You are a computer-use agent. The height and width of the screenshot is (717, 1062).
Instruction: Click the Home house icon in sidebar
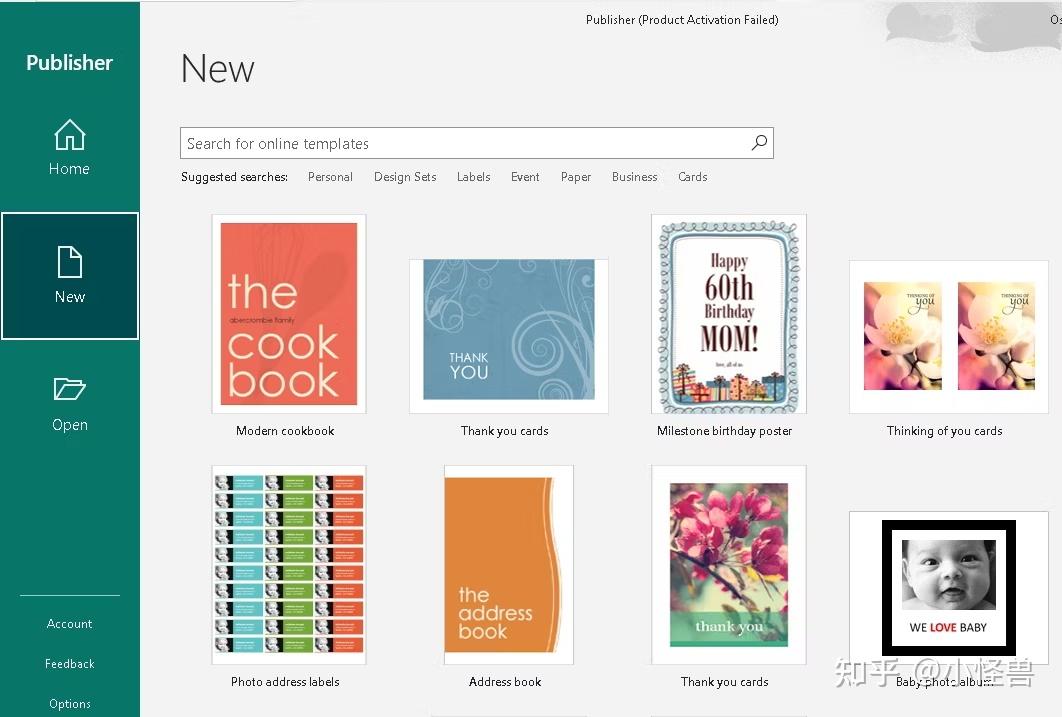coord(69,135)
